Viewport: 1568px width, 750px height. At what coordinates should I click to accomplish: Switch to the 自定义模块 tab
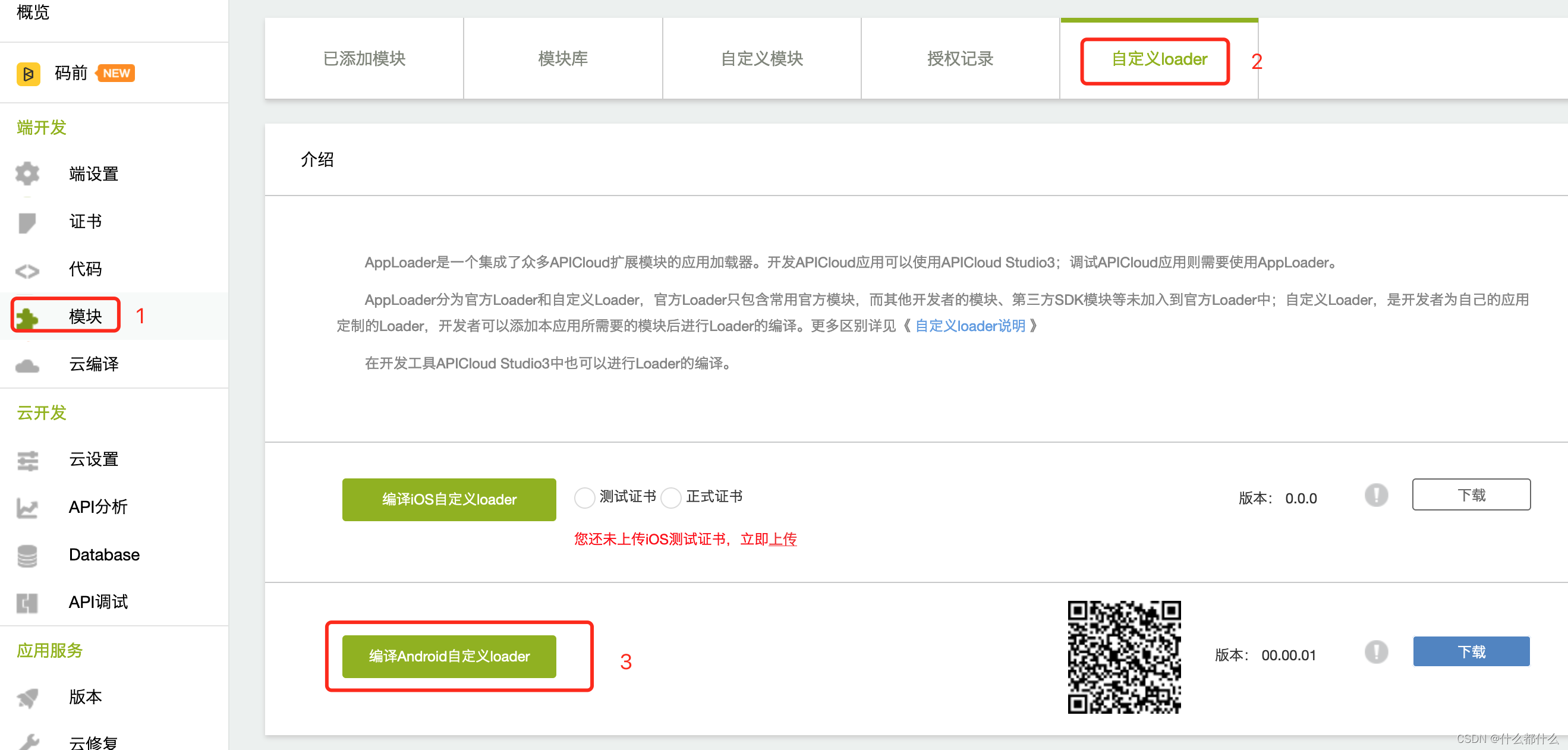(761, 59)
